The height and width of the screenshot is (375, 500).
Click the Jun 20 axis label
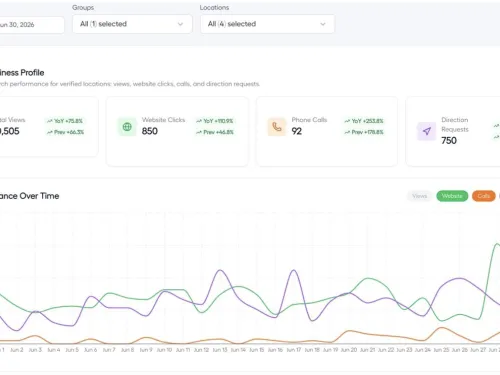[349, 350]
